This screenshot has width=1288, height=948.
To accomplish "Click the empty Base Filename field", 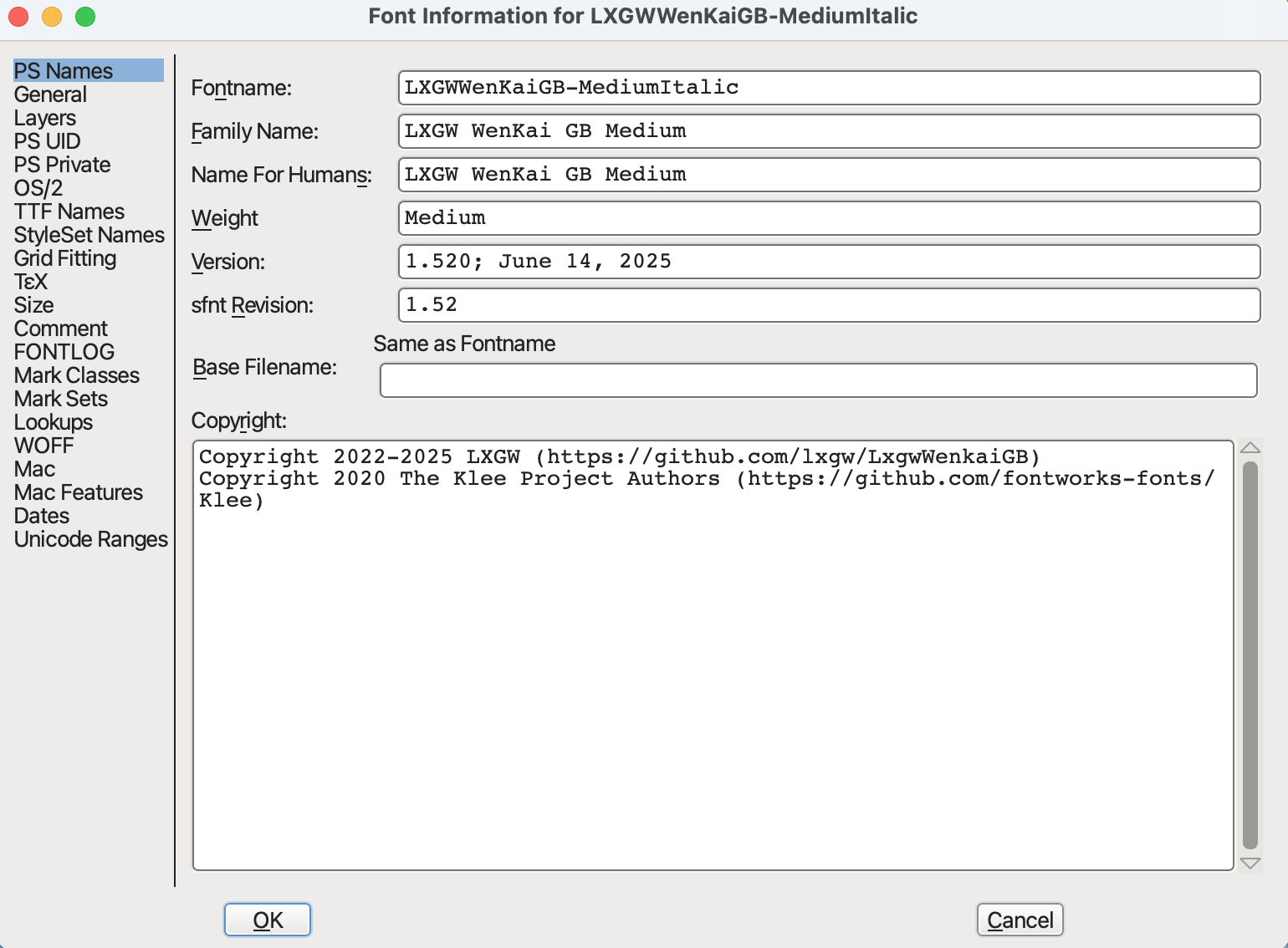I will 818,380.
